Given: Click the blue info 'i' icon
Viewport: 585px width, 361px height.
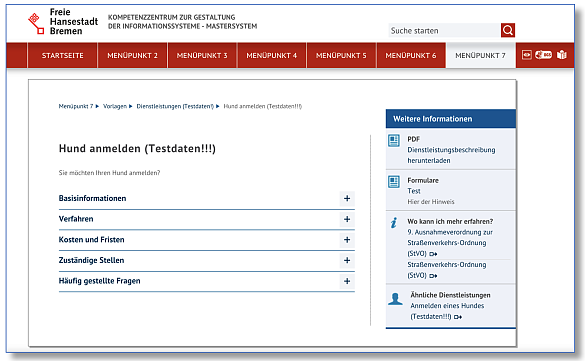Looking at the screenshot, I should pyautogui.click(x=394, y=223).
